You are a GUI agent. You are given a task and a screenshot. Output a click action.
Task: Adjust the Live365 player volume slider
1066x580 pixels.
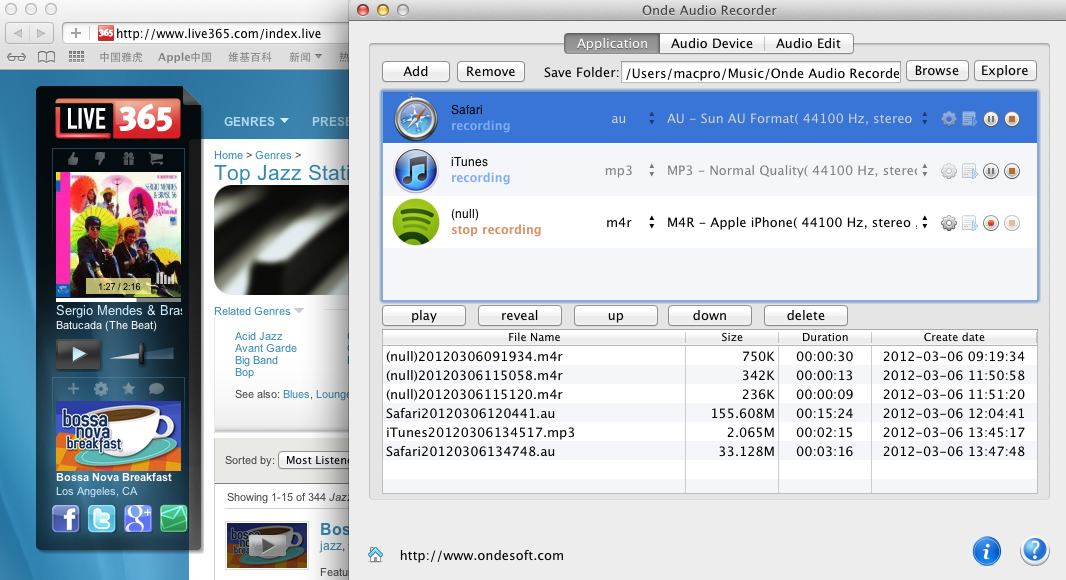point(142,353)
